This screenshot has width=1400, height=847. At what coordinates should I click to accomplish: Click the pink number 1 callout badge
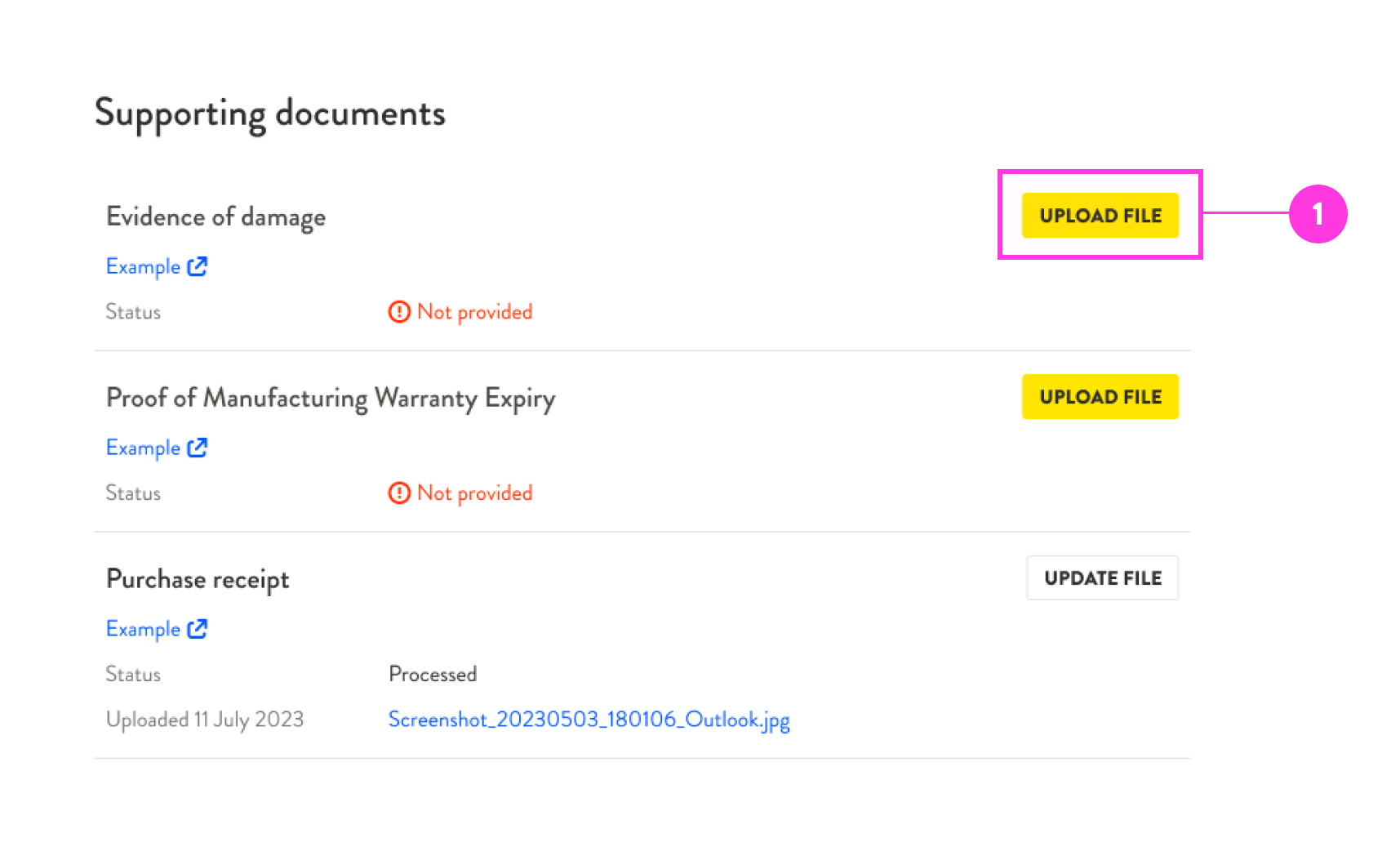pyautogui.click(x=1318, y=215)
